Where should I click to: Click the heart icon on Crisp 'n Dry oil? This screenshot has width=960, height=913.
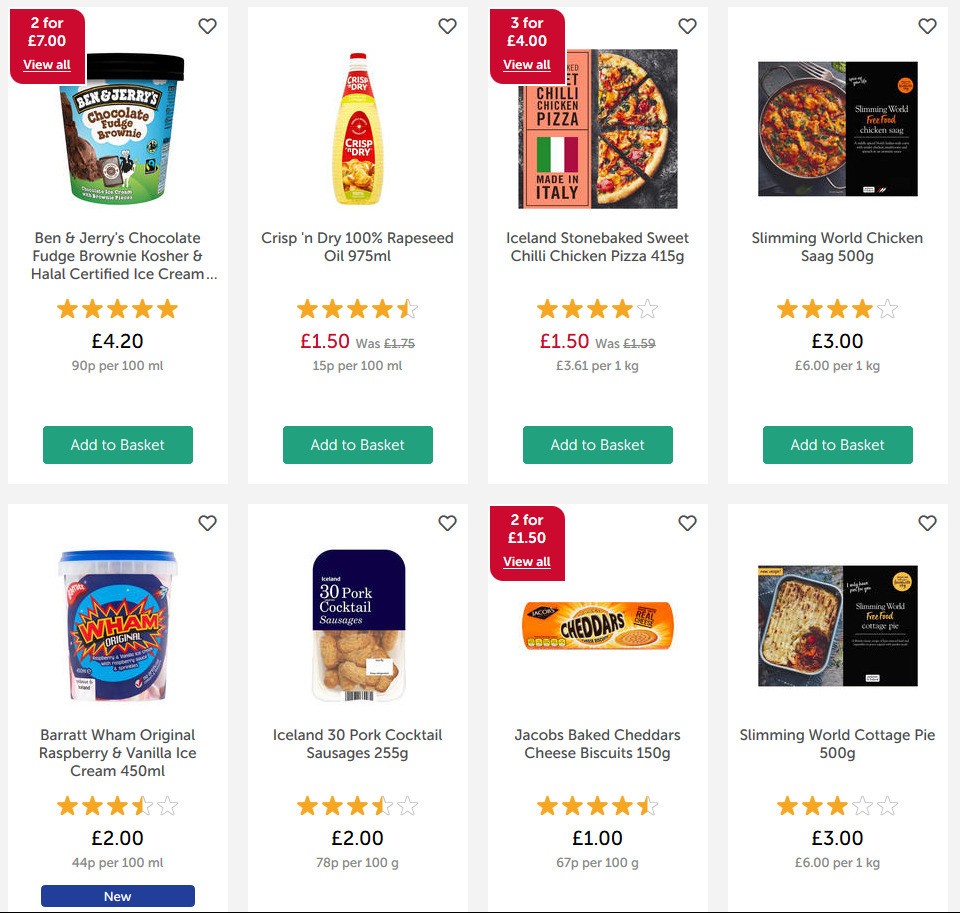click(x=448, y=27)
